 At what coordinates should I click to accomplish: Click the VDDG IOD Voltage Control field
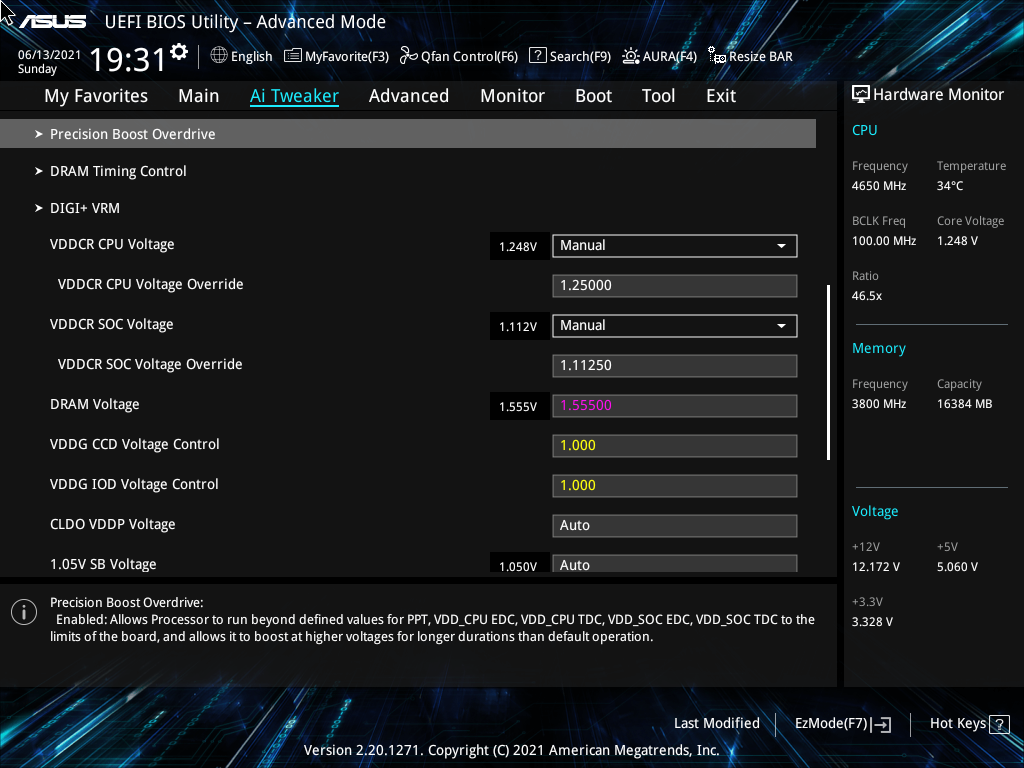pyautogui.click(x=675, y=486)
